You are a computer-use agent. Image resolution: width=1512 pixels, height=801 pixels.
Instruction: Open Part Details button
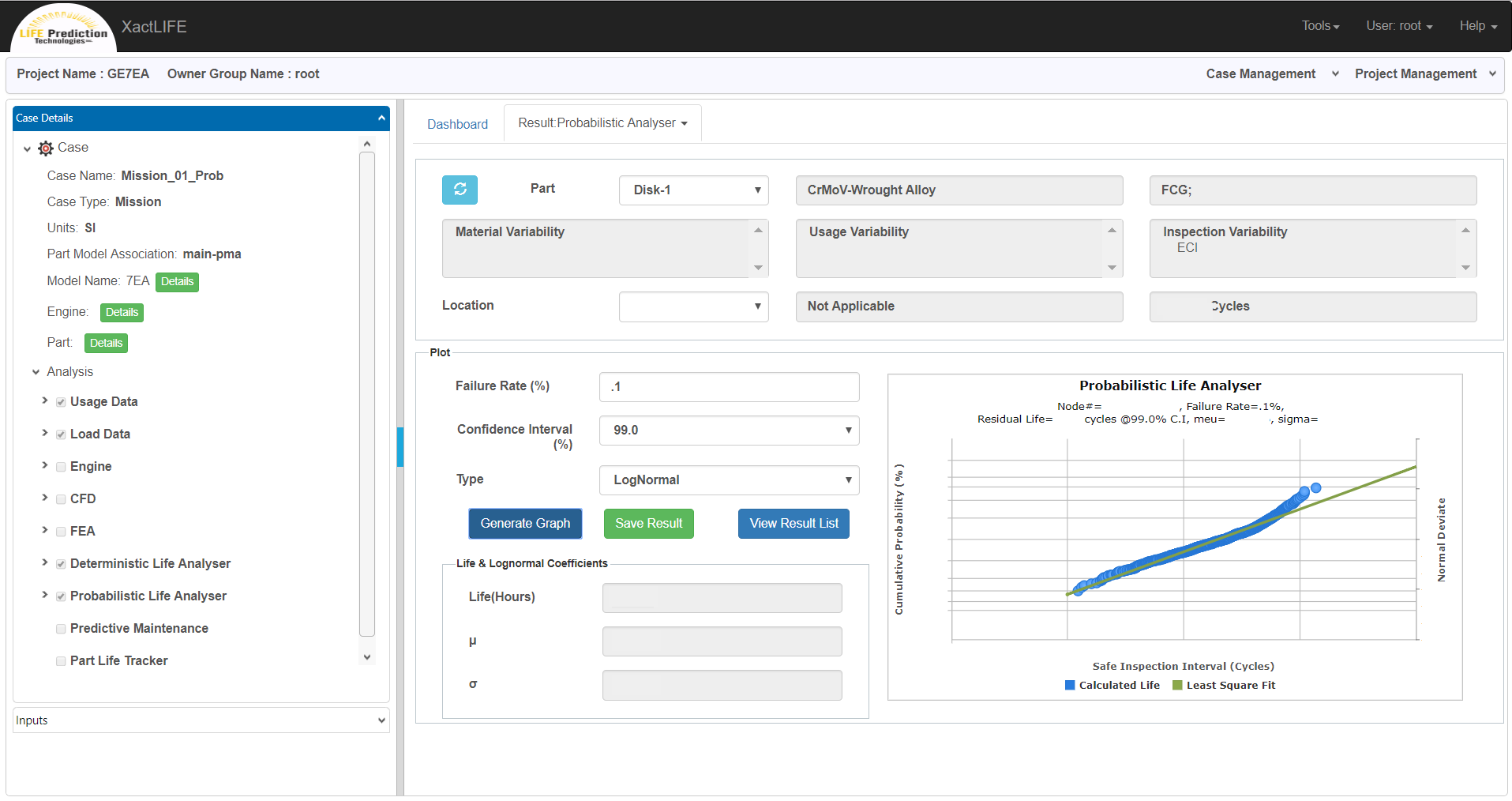106,344
